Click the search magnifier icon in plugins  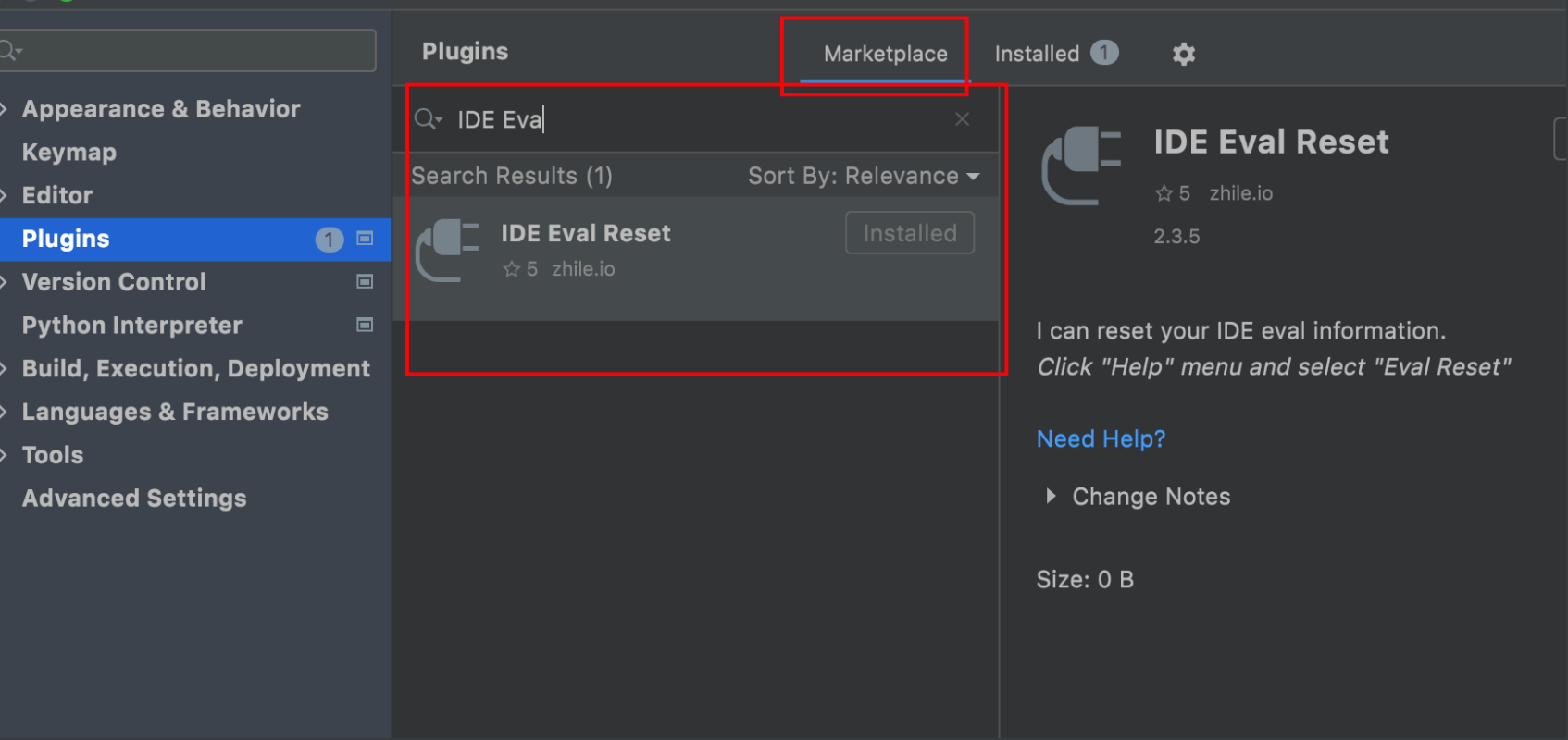(428, 119)
